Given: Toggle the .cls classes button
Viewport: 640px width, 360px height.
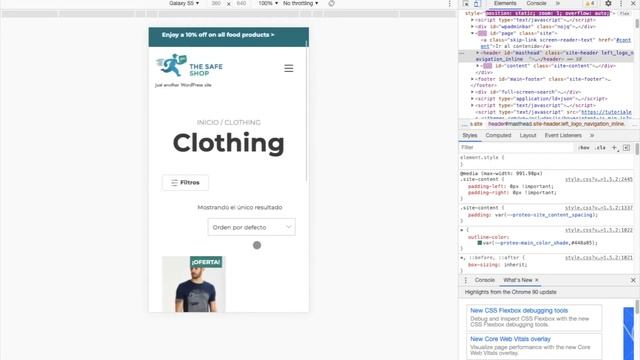Looking at the screenshot, I should tap(600, 148).
